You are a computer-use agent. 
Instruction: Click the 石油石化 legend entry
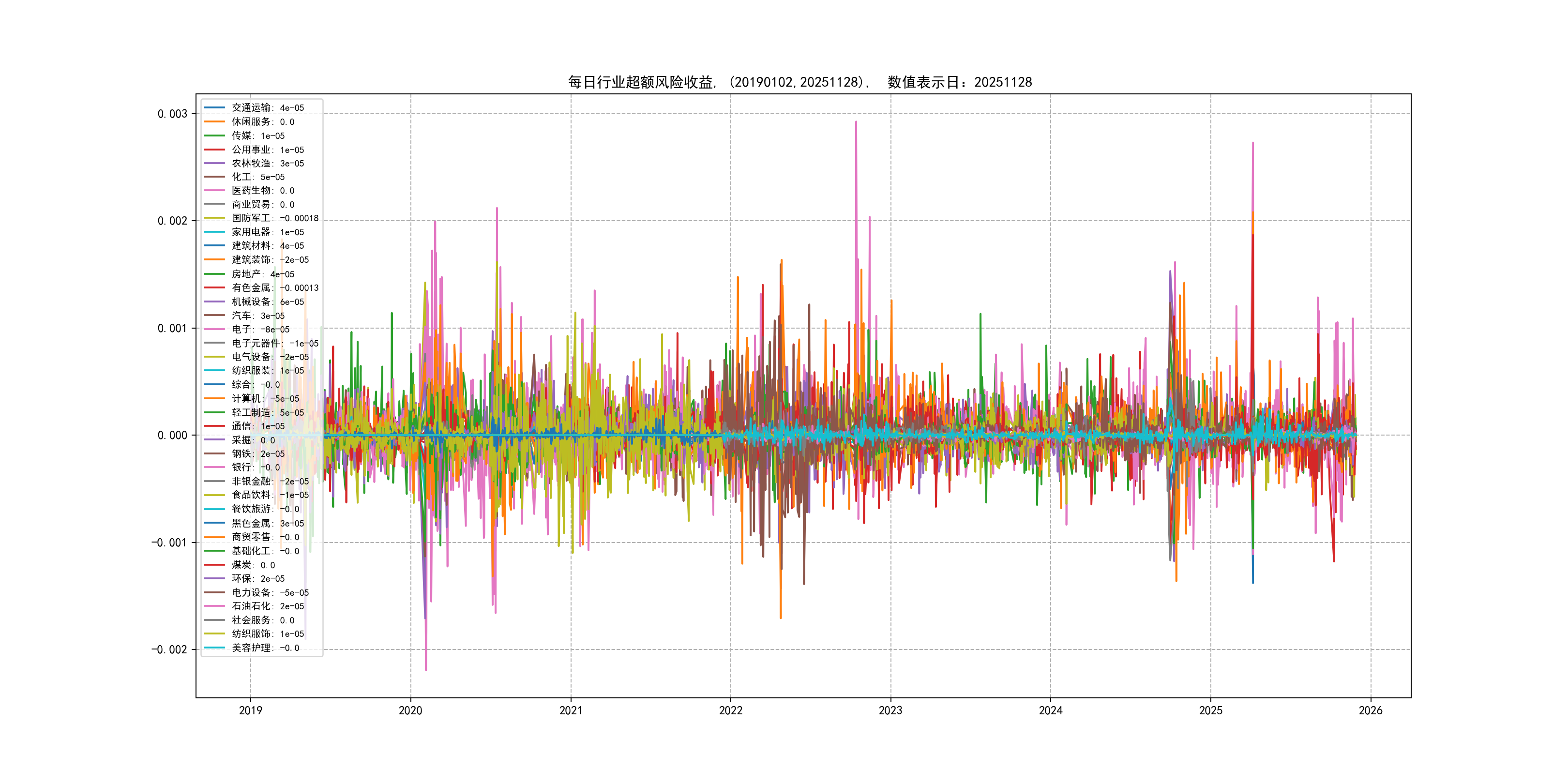tap(267, 605)
